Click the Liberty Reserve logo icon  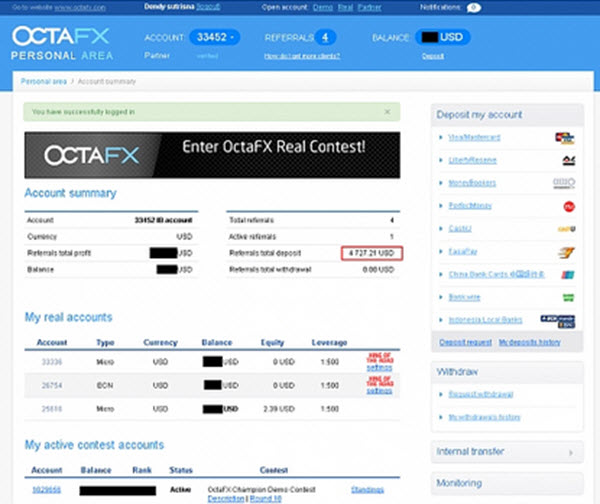point(569,161)
